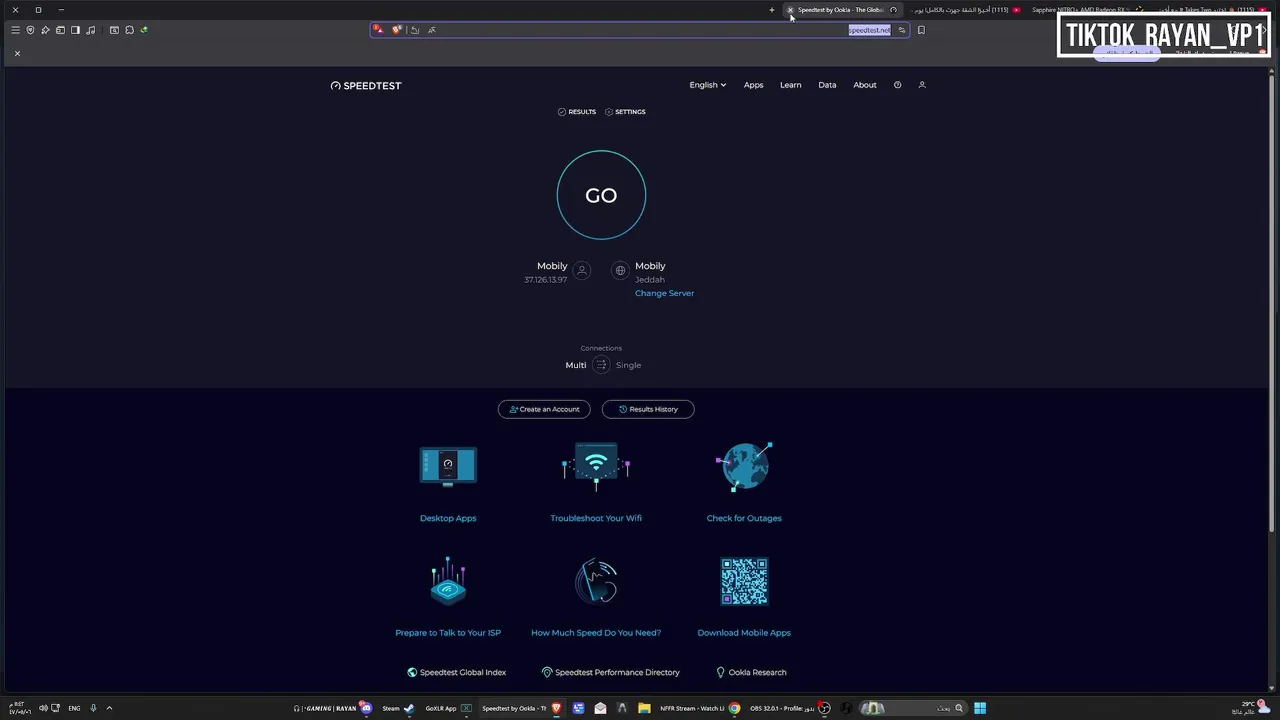Open Speedtest Global Index link
Viewport: 1280px width, 720px height.
456,673
